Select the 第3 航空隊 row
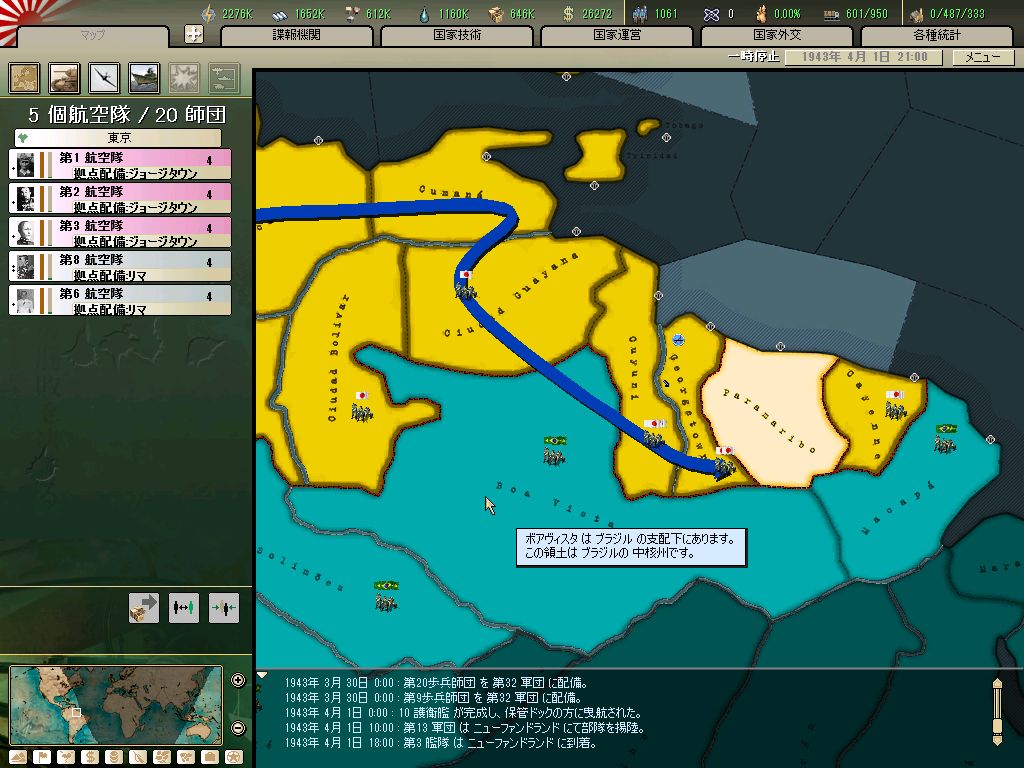Viewport: 1024px width, 768px height. point(120,232)
